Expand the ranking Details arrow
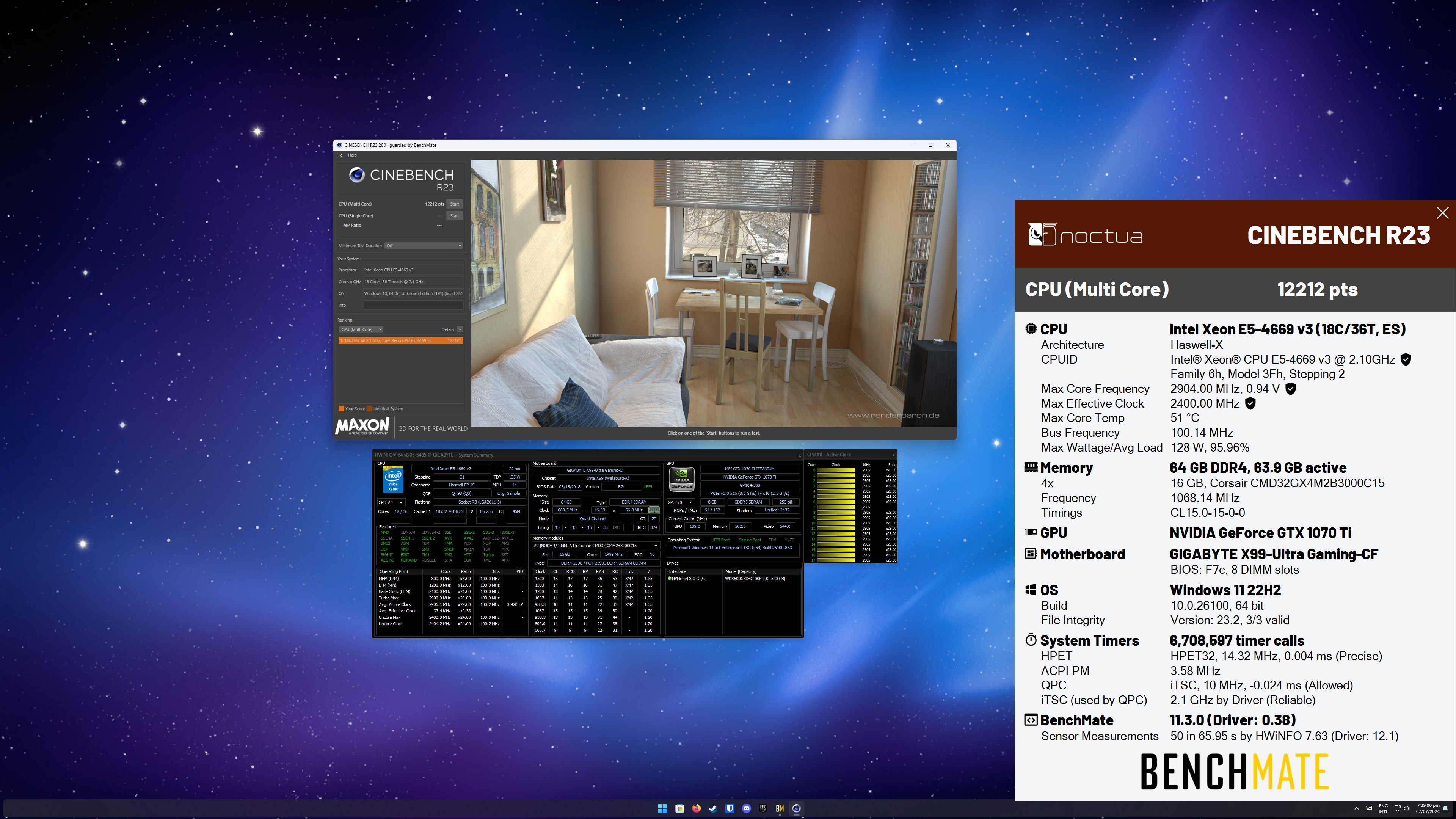 [460, 329]
